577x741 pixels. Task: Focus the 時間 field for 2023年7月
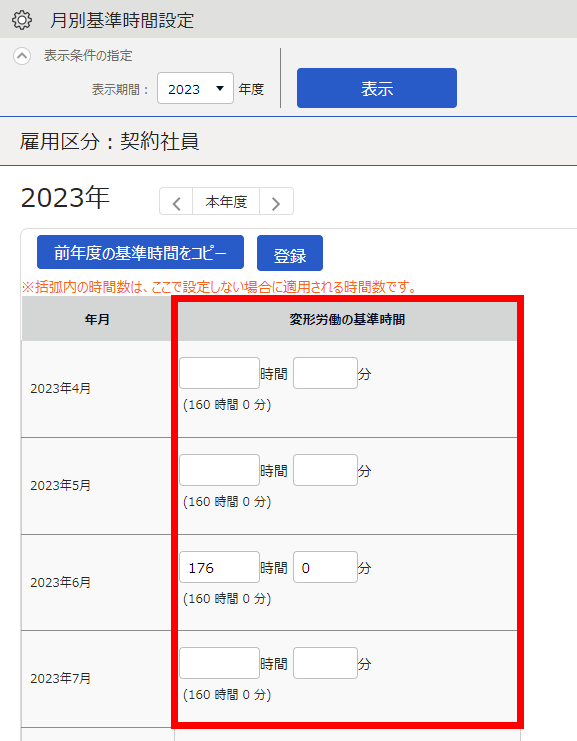coord(219,663)
